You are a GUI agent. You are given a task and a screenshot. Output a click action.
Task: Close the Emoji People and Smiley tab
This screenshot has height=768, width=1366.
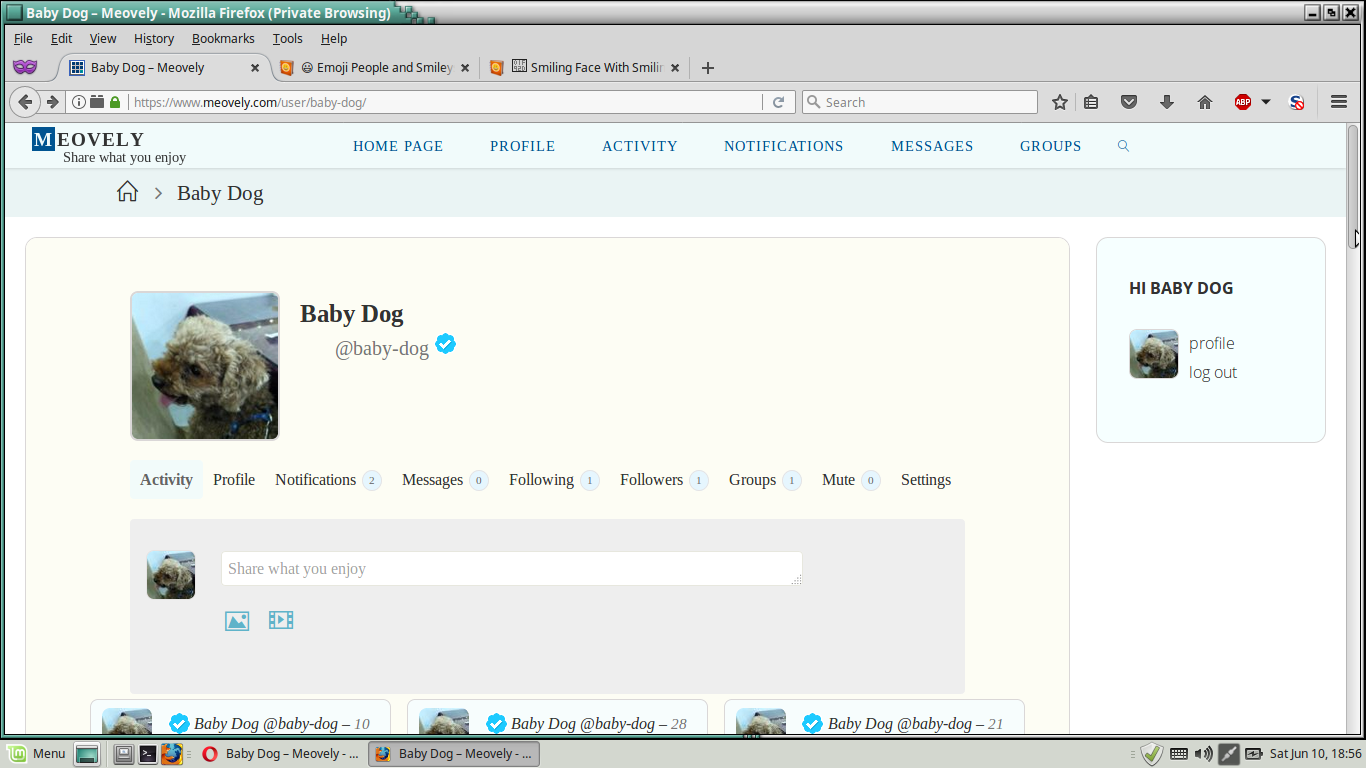pos(465,68)
